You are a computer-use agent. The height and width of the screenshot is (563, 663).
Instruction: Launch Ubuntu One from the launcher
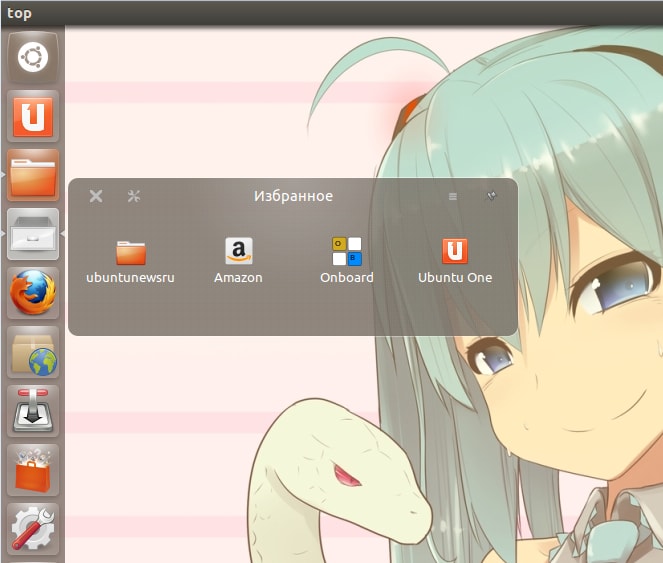tap(33, 116)
